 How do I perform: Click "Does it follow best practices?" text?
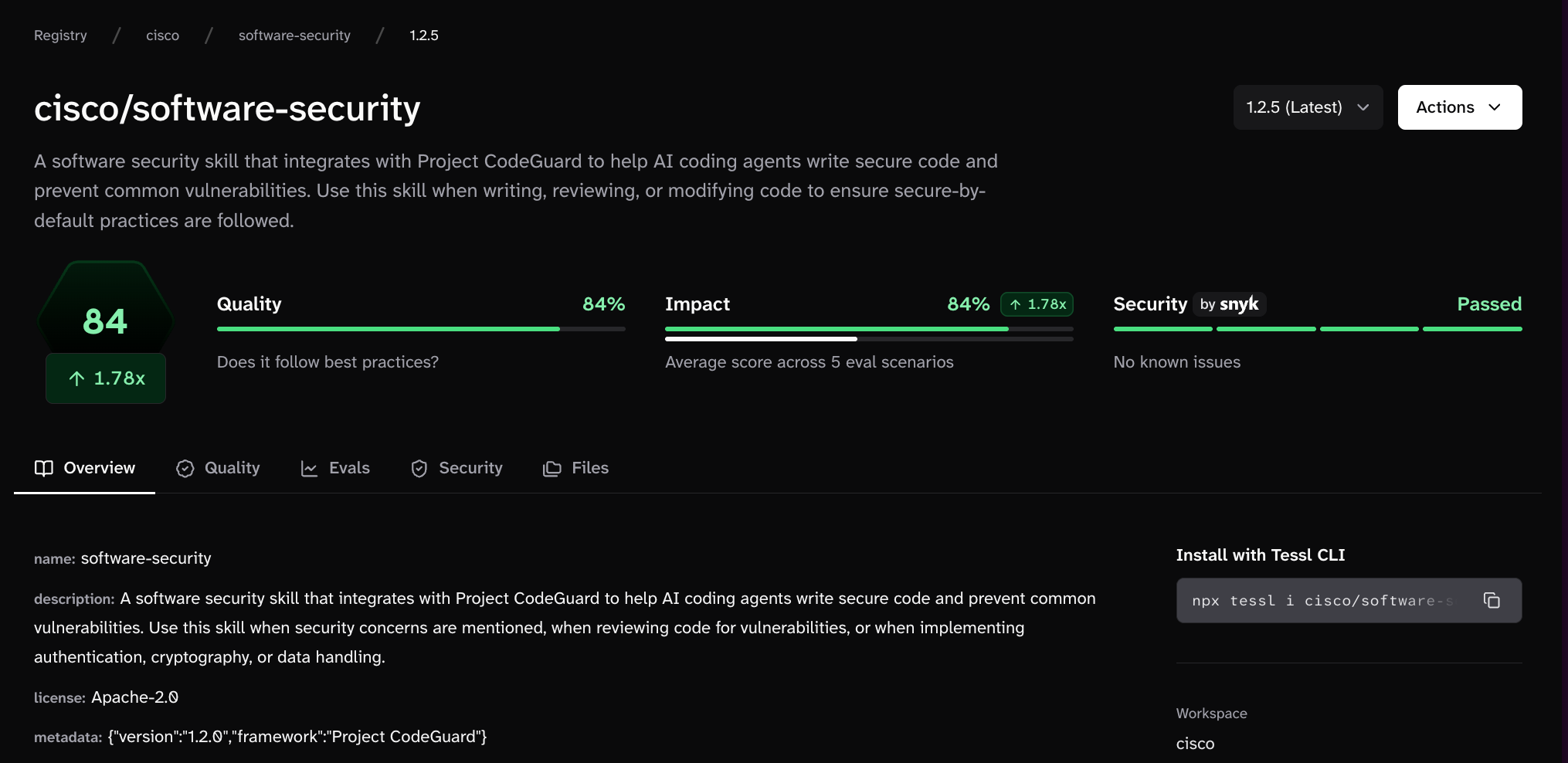pyautogui.click(x=328, y=362)
